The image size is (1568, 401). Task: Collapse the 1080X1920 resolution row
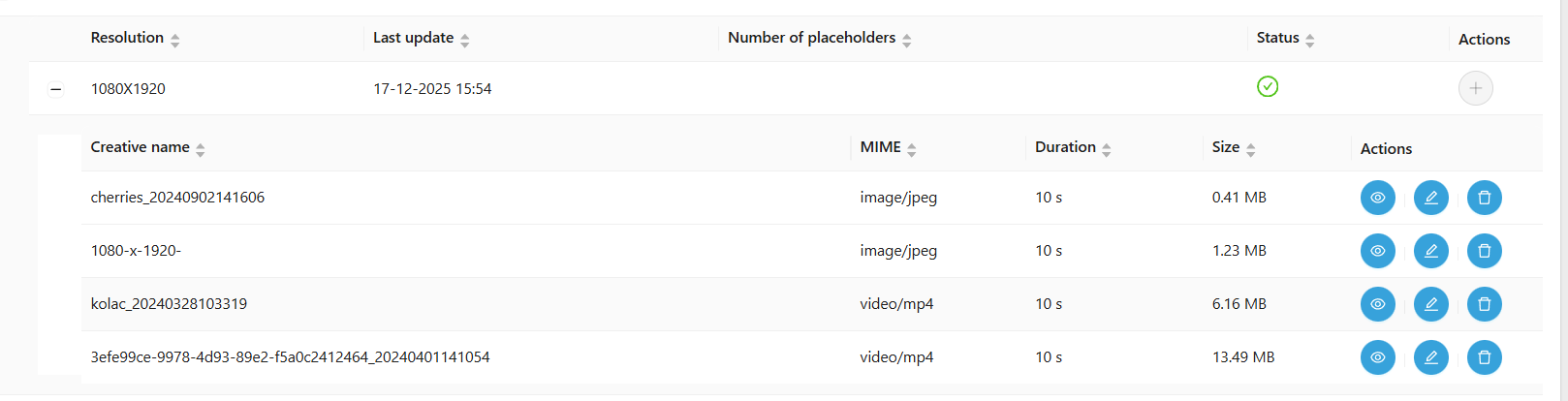(x=56, y=89)
